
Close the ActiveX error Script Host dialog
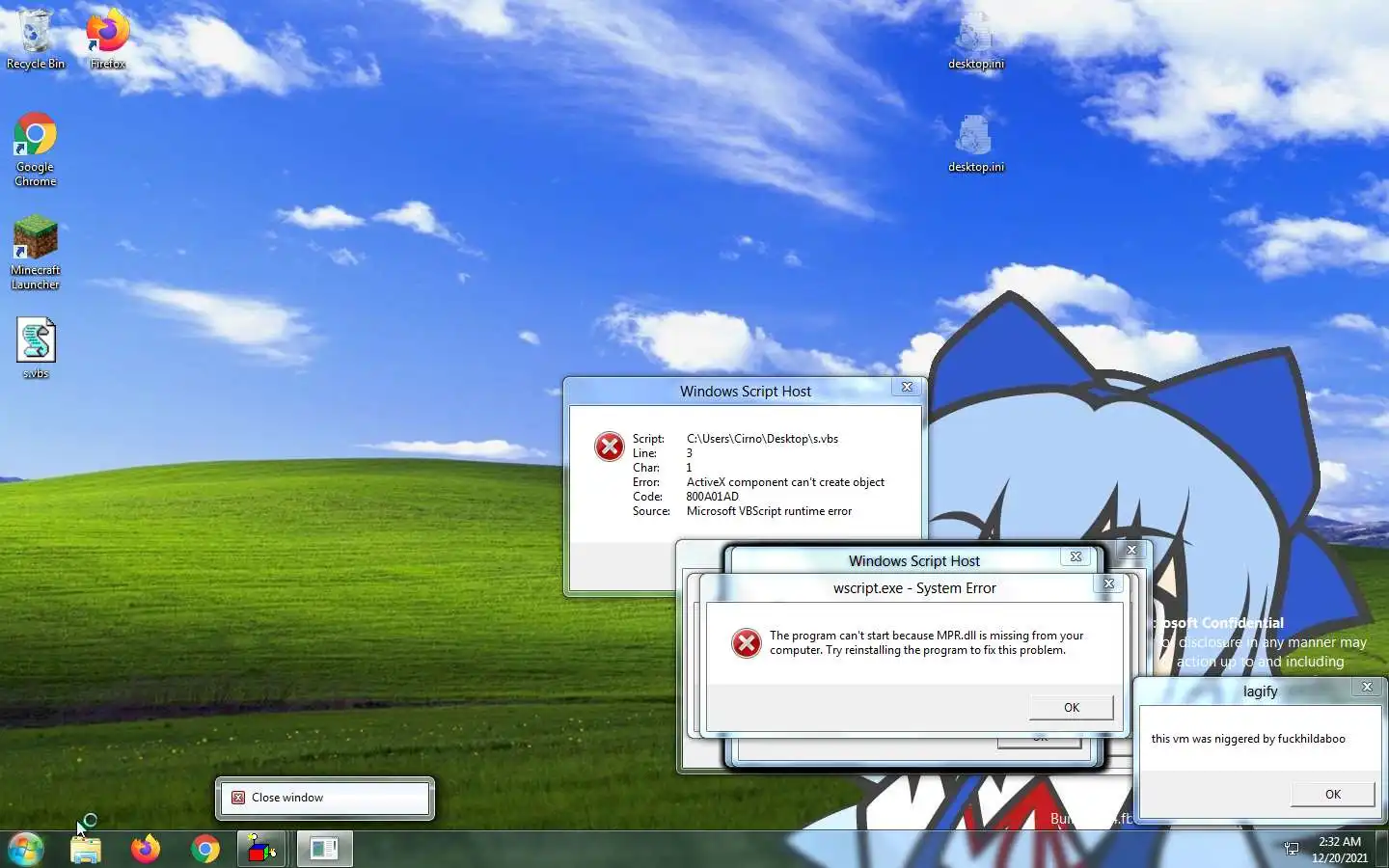pyautogui.click(x=907, y=387)
